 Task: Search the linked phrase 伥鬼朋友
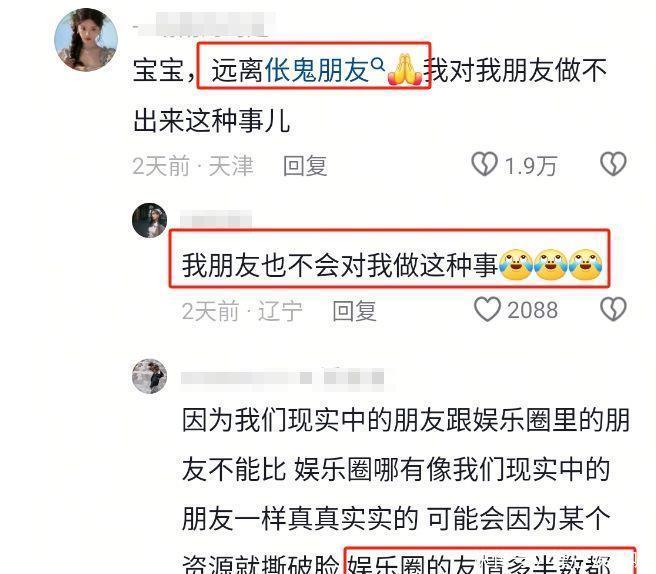coord(316,70)
